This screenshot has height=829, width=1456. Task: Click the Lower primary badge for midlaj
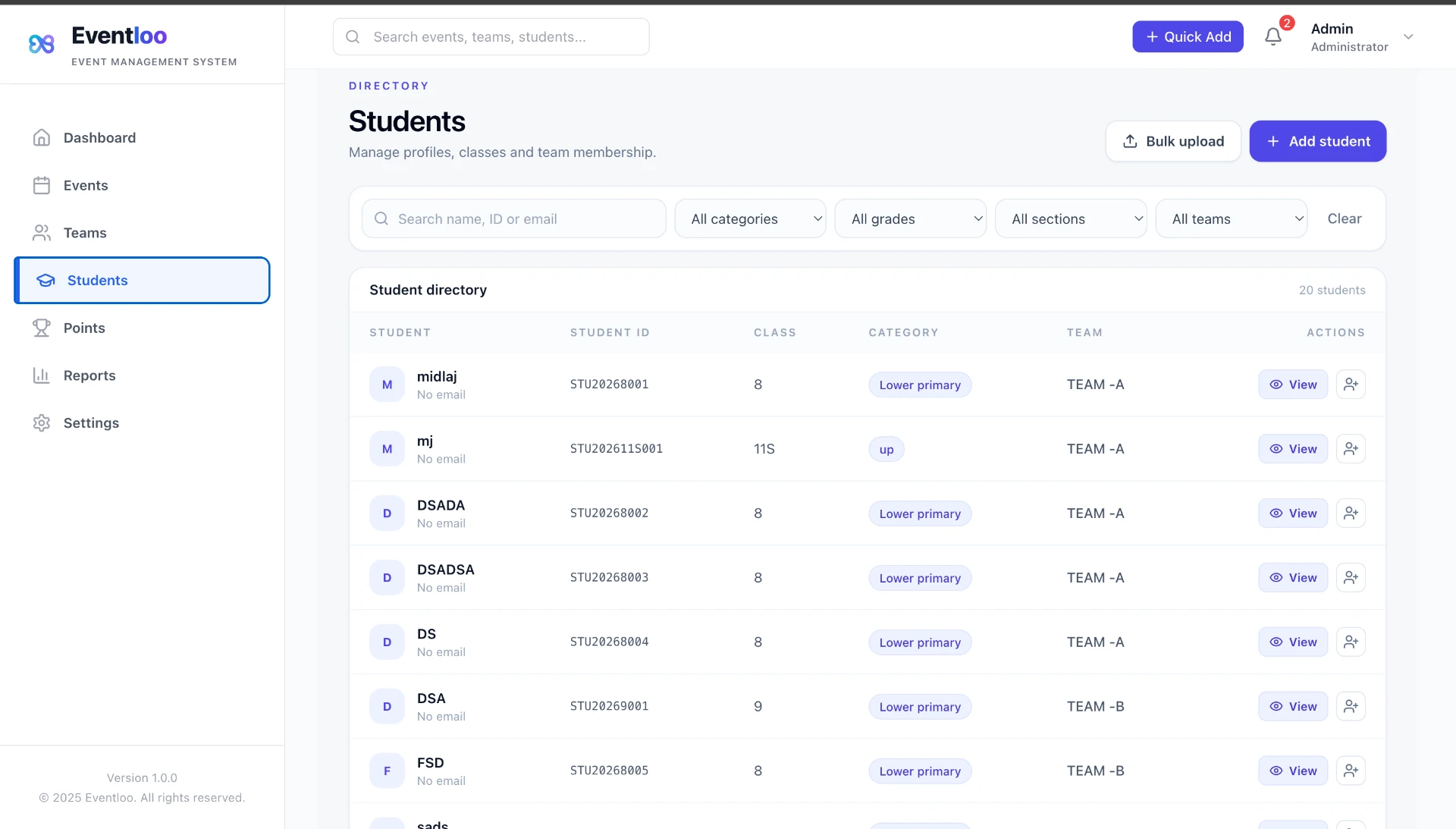coord(919,385)
